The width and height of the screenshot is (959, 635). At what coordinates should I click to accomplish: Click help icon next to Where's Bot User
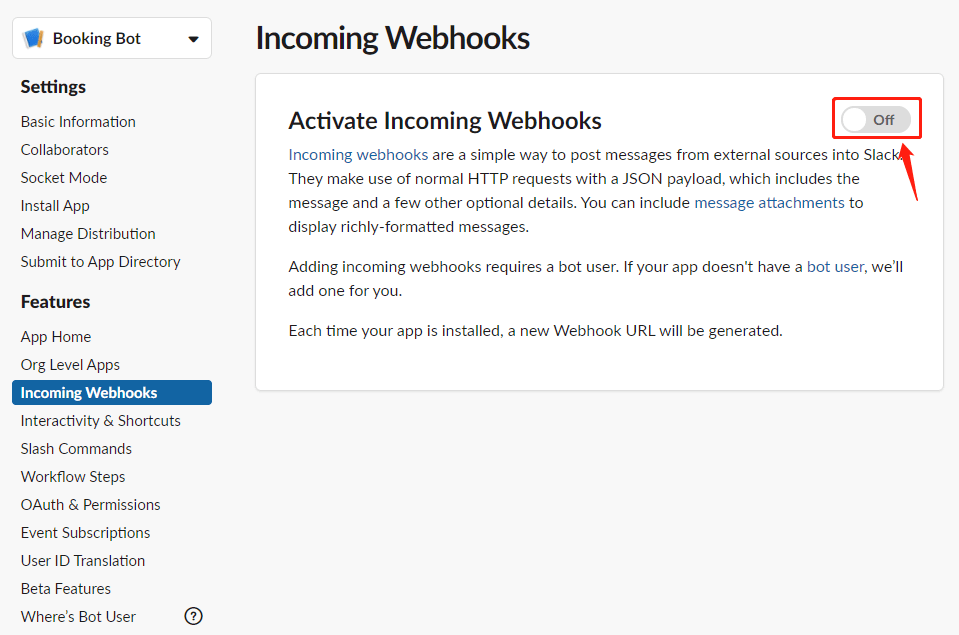coord(194,616)
